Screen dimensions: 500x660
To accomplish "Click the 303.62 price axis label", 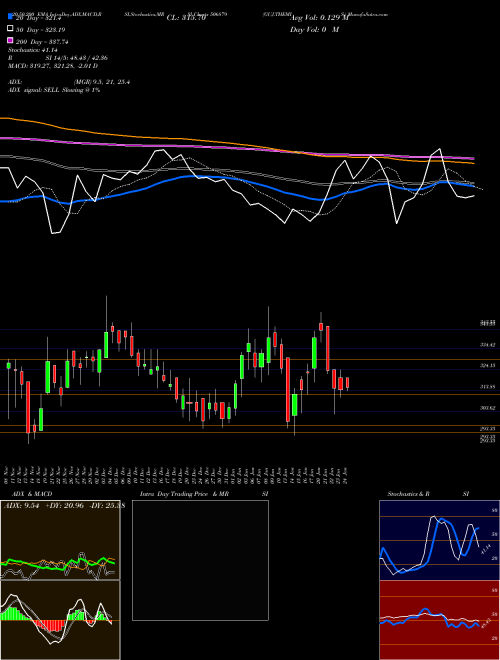I will click(487, 408).
